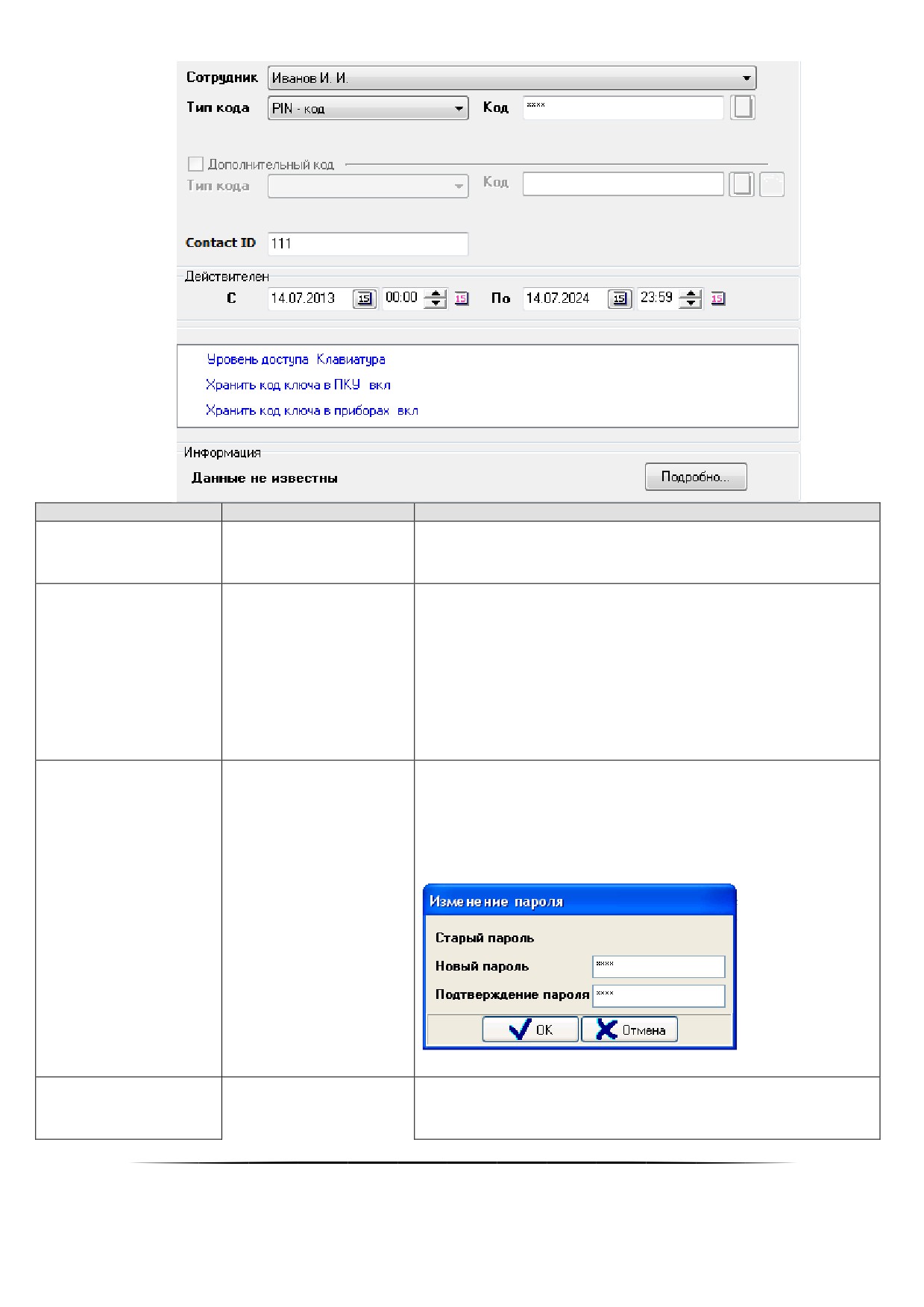Click the end date field 14.07.2024
The image size is (924, 1307).
pos(565,298)
